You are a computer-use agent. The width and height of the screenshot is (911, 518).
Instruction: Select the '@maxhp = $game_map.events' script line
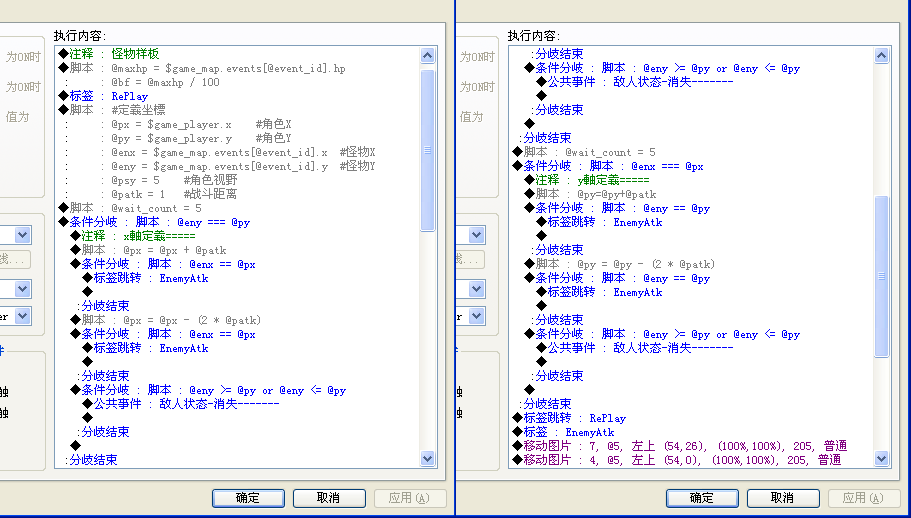202,69
